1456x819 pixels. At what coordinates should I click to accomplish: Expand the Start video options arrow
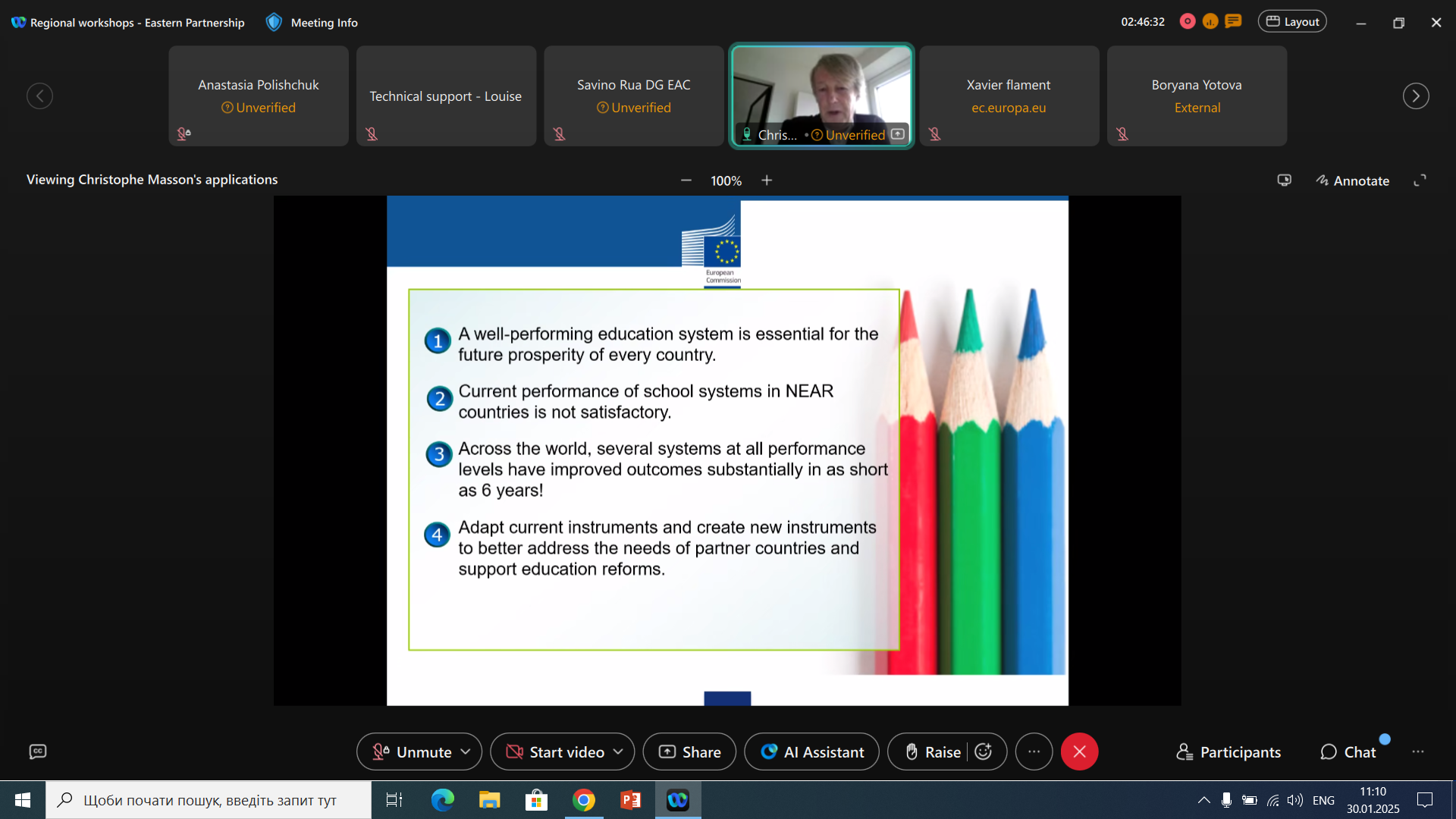[618, 752]
